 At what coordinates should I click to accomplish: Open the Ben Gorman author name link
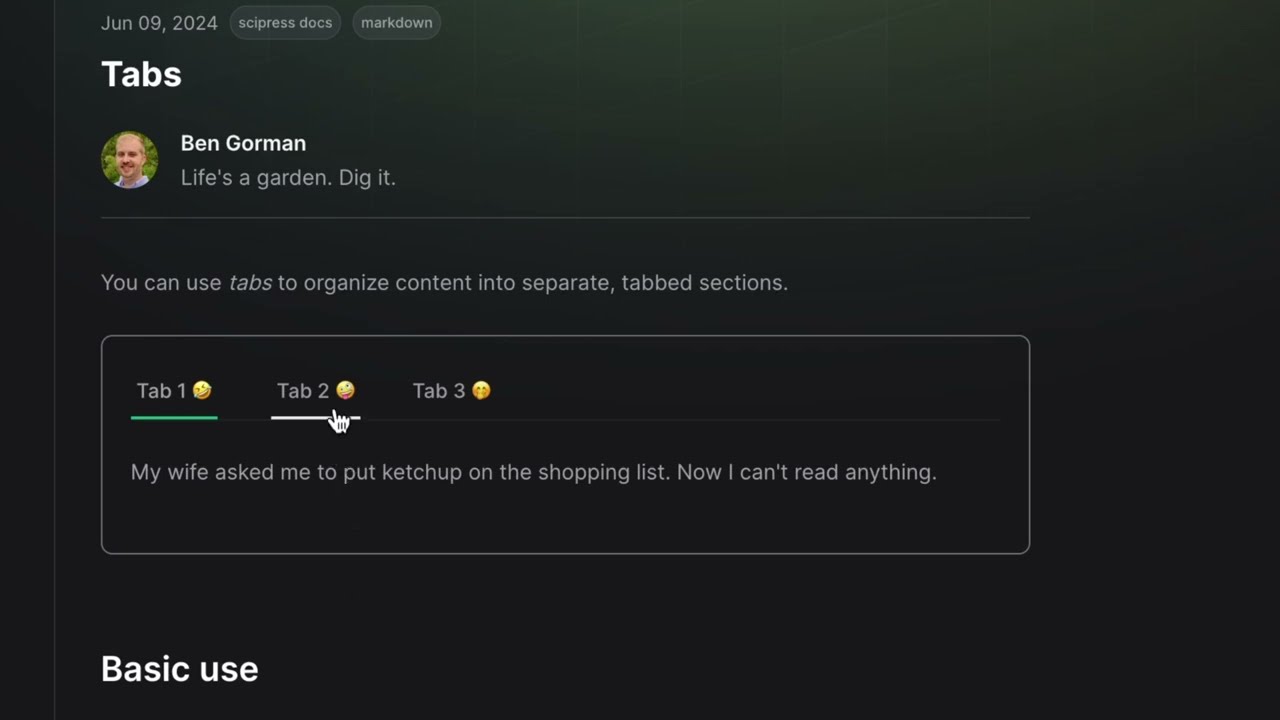243,143
